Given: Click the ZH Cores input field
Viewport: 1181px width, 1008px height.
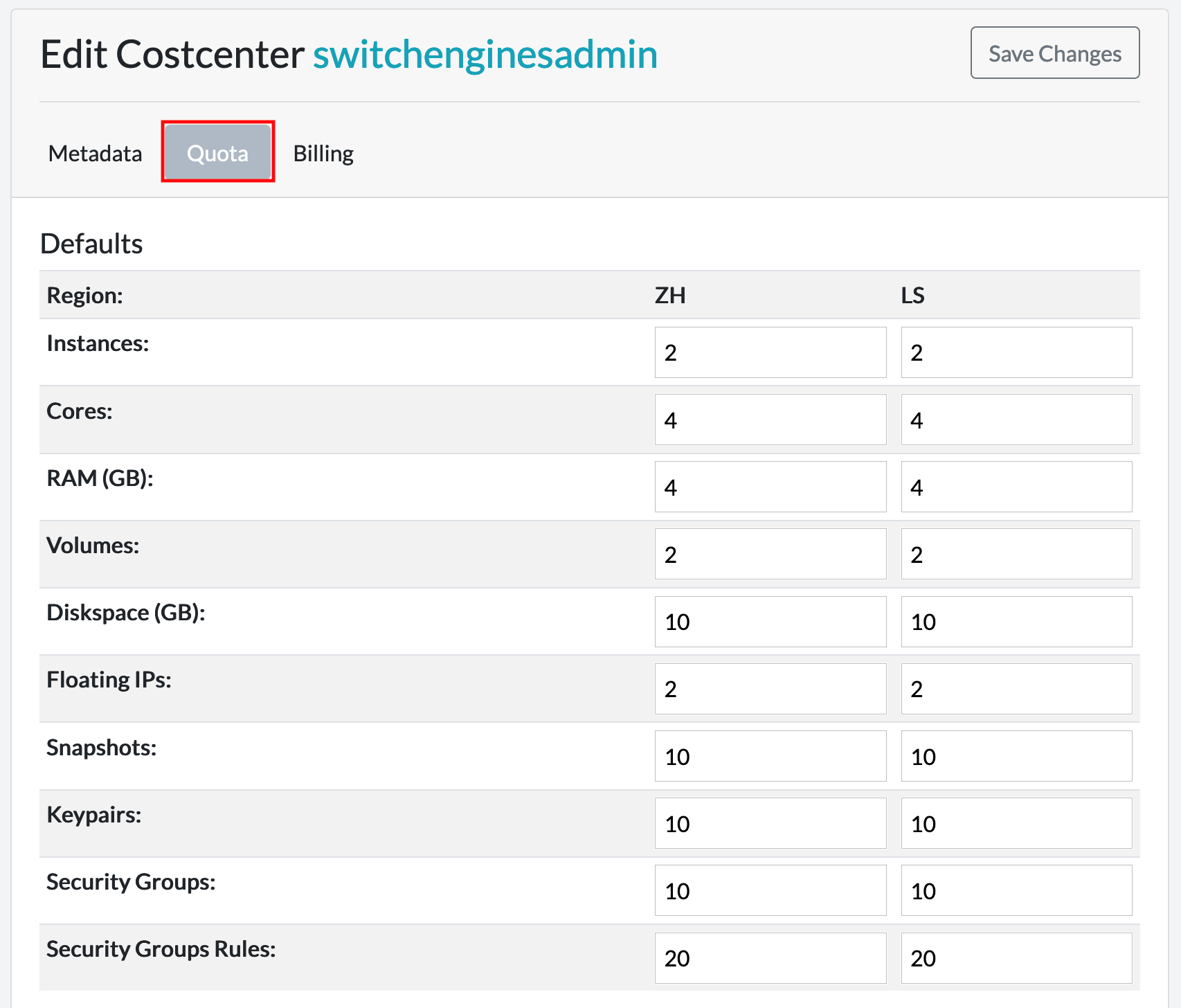Looking at the screenshot, I should [x=770, y=420].
